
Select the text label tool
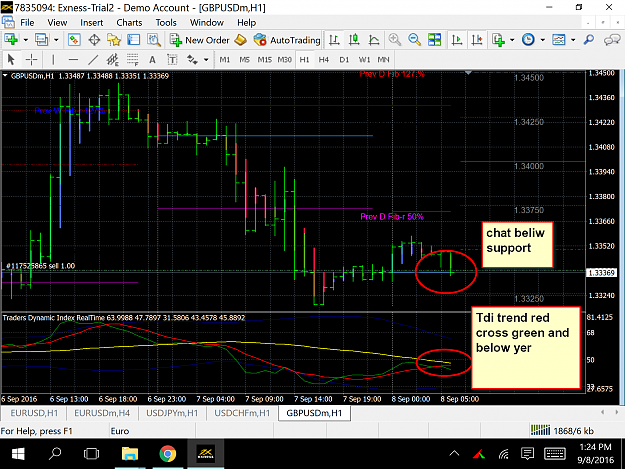coord(172,60)
